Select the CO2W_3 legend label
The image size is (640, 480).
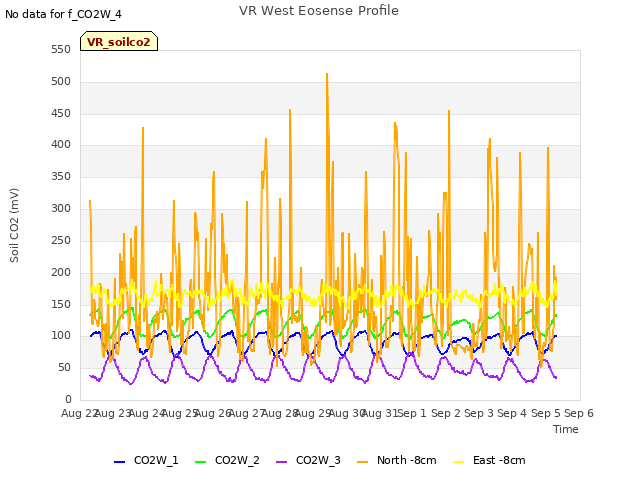[318, 460]
